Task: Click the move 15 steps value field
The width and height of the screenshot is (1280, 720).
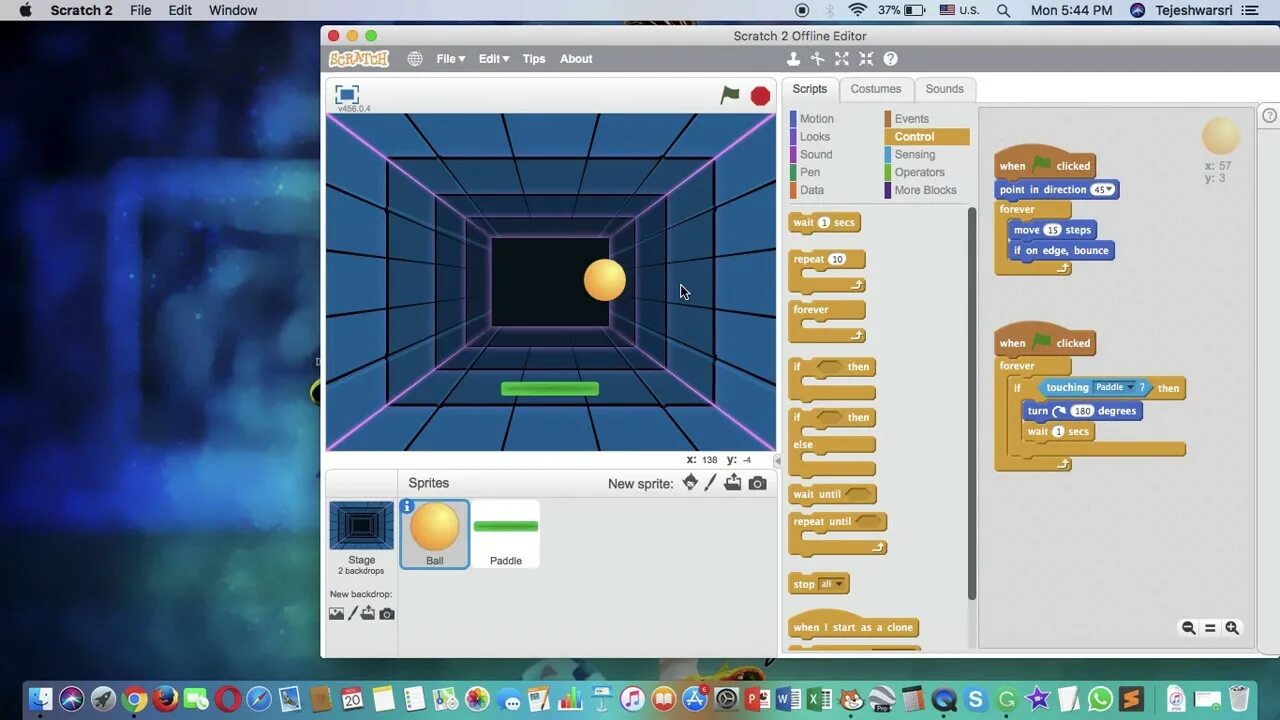Action: [1052, 230]
